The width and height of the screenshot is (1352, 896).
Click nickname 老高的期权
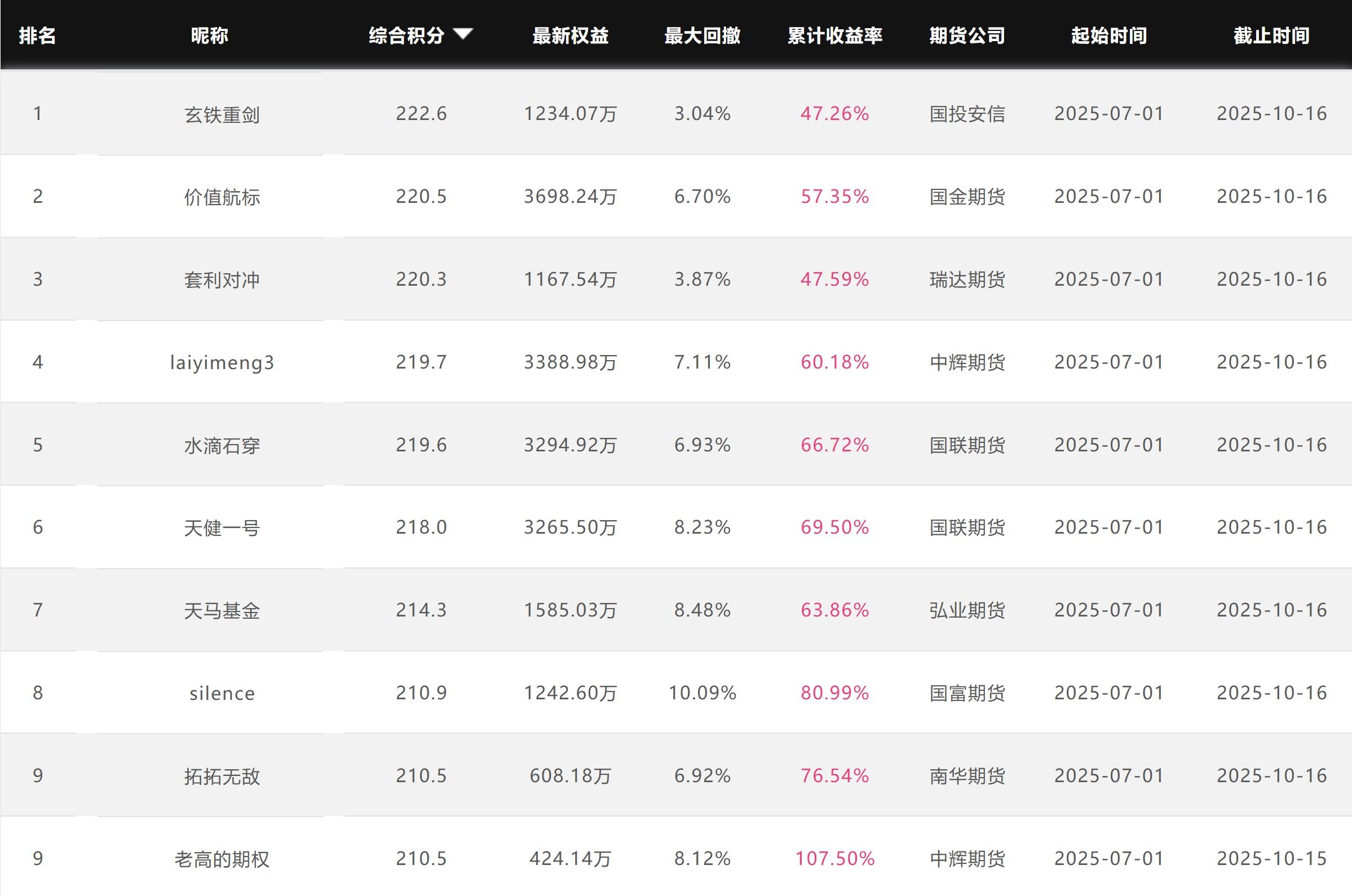click(x=222, y=859)
